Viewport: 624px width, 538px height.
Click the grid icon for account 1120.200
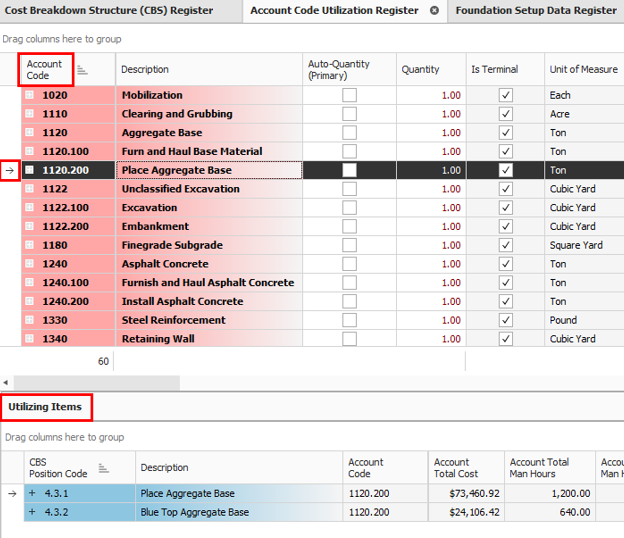coord(30,170)
